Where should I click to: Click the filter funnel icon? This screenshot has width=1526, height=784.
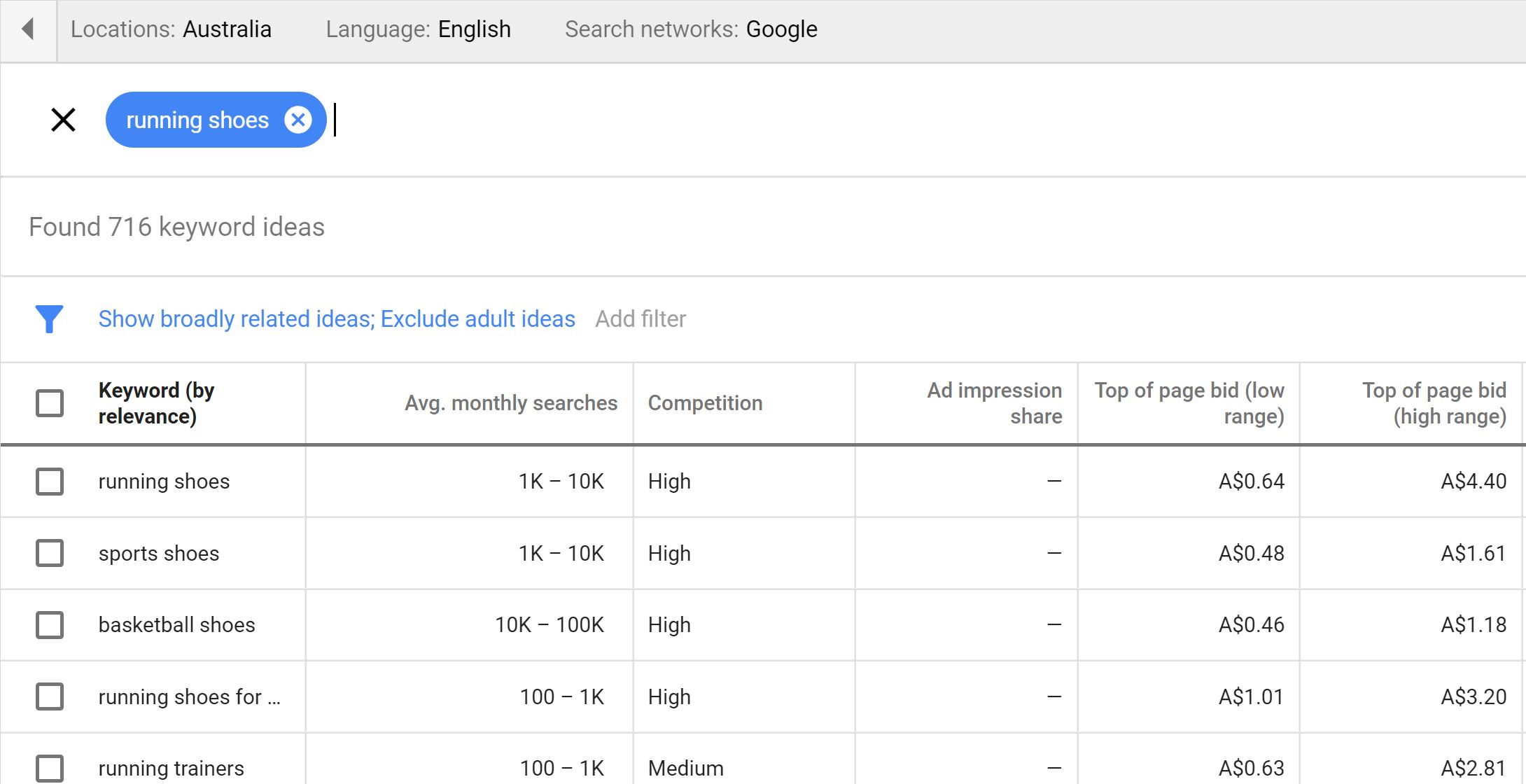[50, 318]
